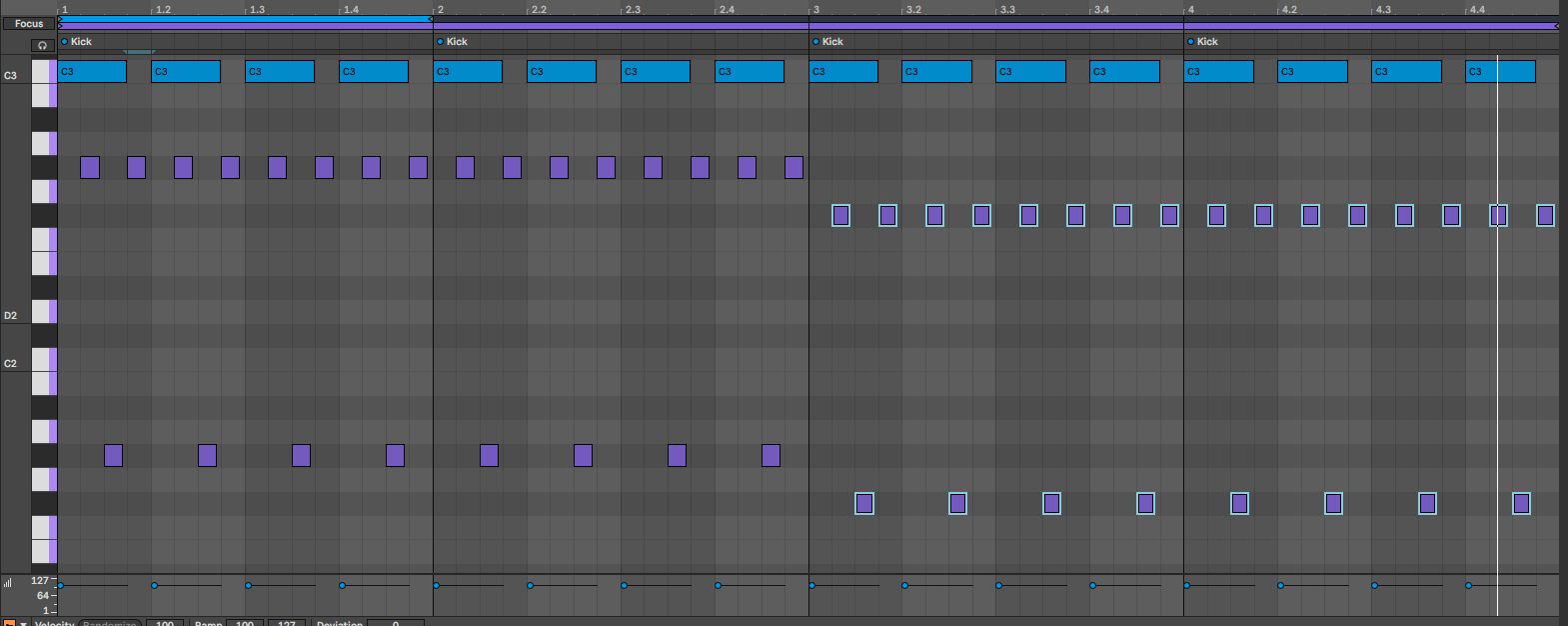1568x626 pixels.
Task: Click ruler position 4.2
Action: pyautogui.click(x=1289, y=9)
